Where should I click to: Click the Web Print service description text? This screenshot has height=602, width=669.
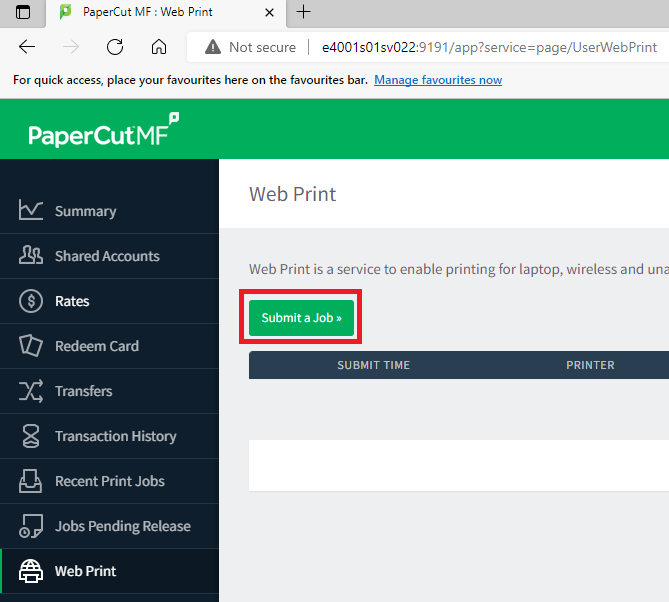click(x=459, y=269)
